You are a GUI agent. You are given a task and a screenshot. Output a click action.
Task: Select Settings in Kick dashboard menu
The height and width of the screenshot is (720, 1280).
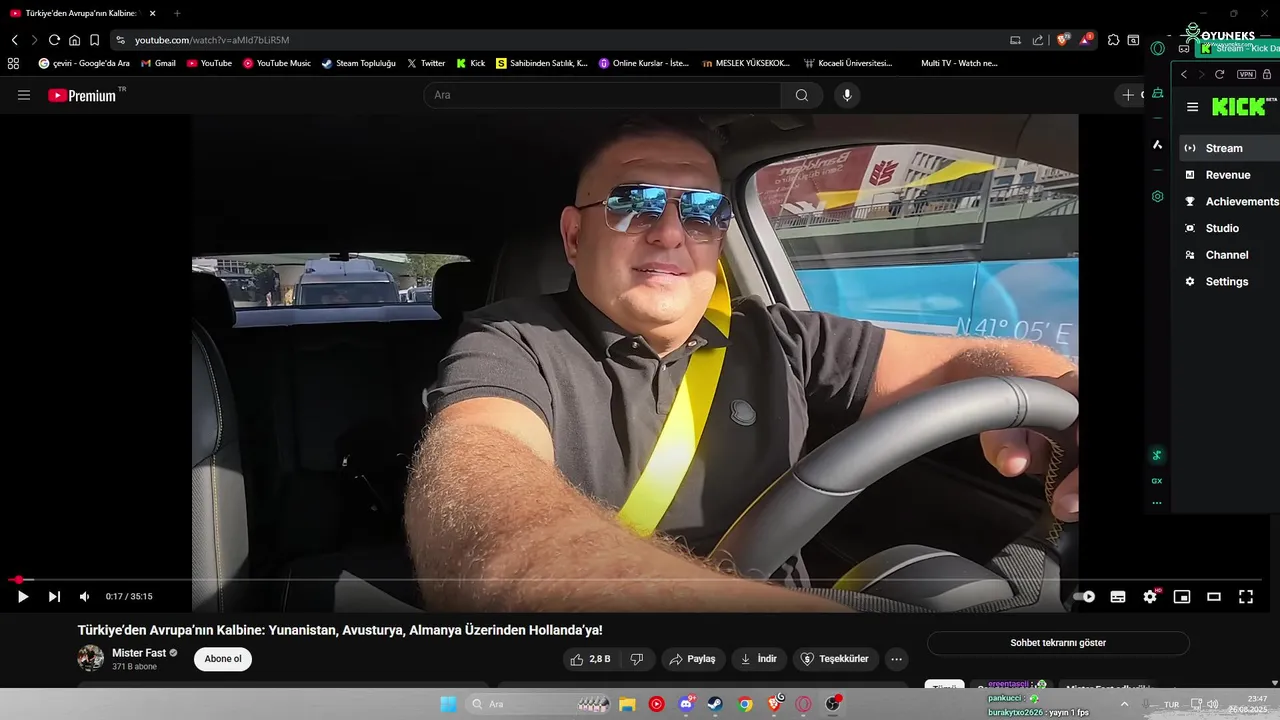(1229, 282)
